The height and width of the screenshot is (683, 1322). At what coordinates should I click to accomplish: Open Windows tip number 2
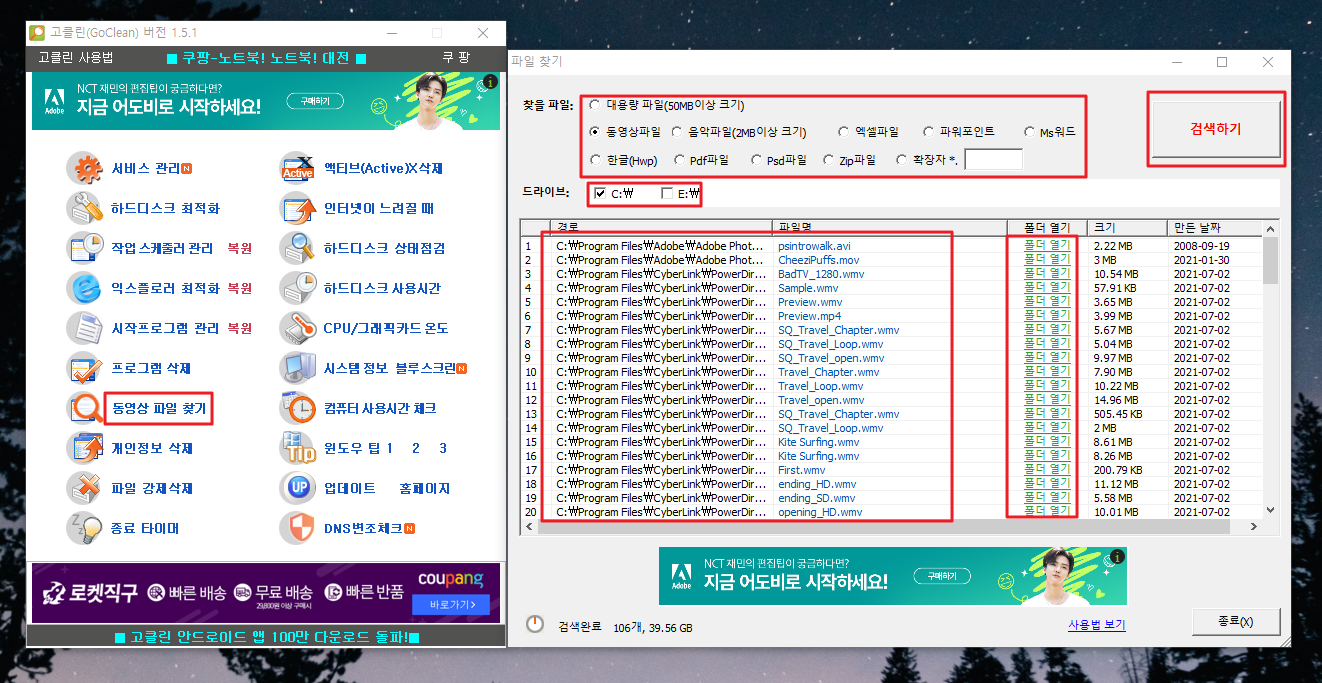tap(416, 448)
